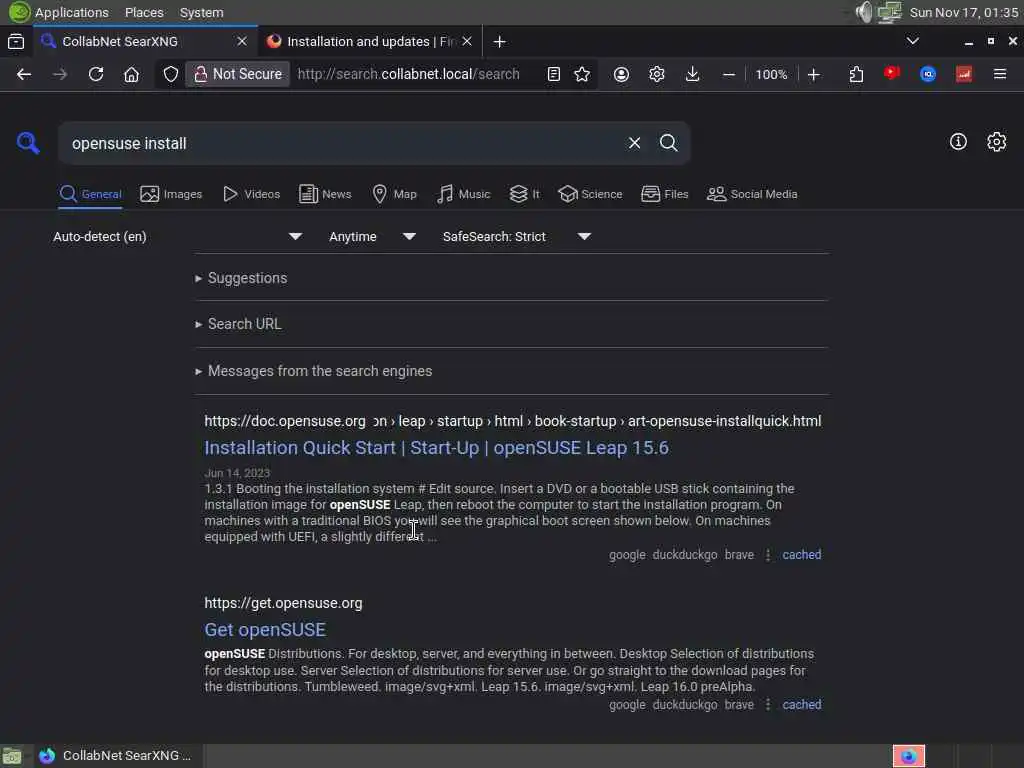This screenshot has width=1024, height=768.
Task: Open more options for Installation Quick Start result
Action: pyautogui.click(x=768, y=554)
